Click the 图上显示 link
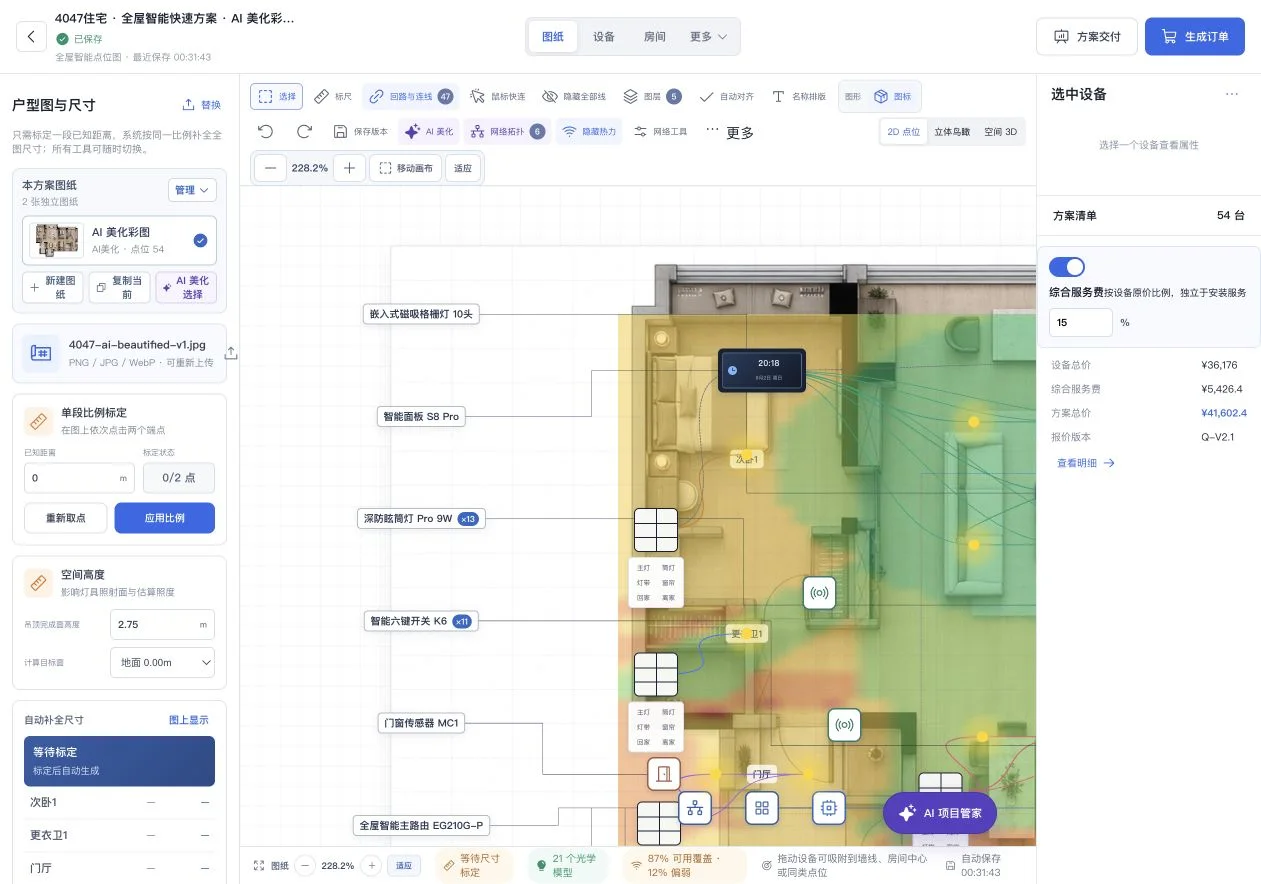This screenshot has height=884, width=1261. 189,719
